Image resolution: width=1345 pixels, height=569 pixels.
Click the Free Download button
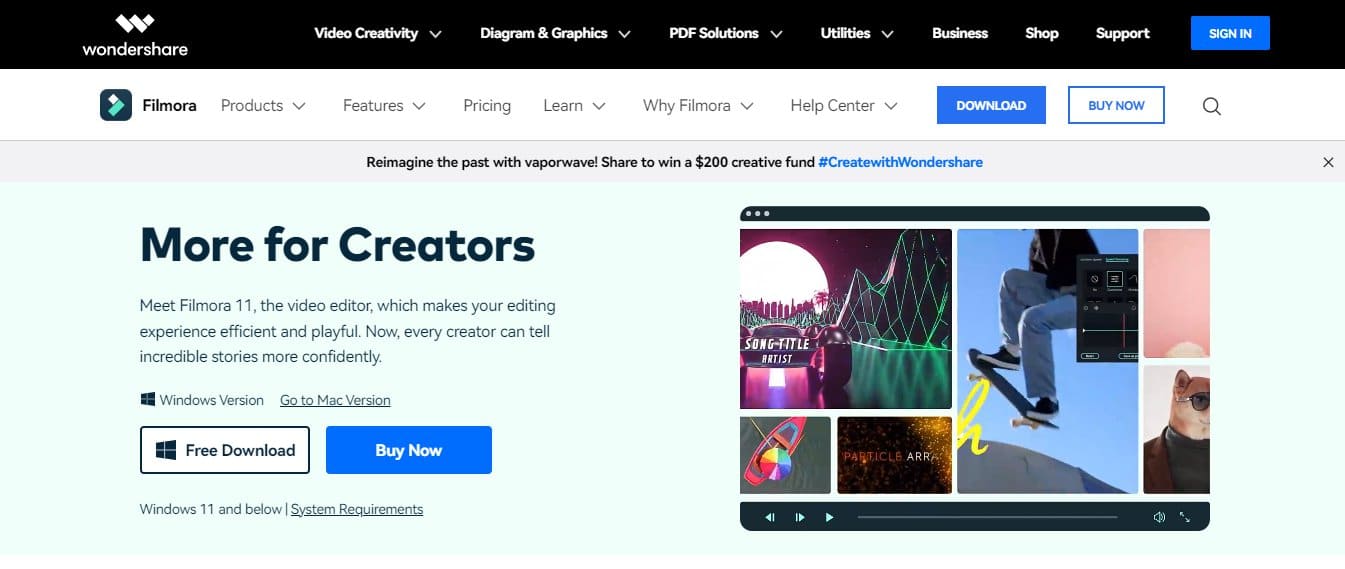(225, 450)
